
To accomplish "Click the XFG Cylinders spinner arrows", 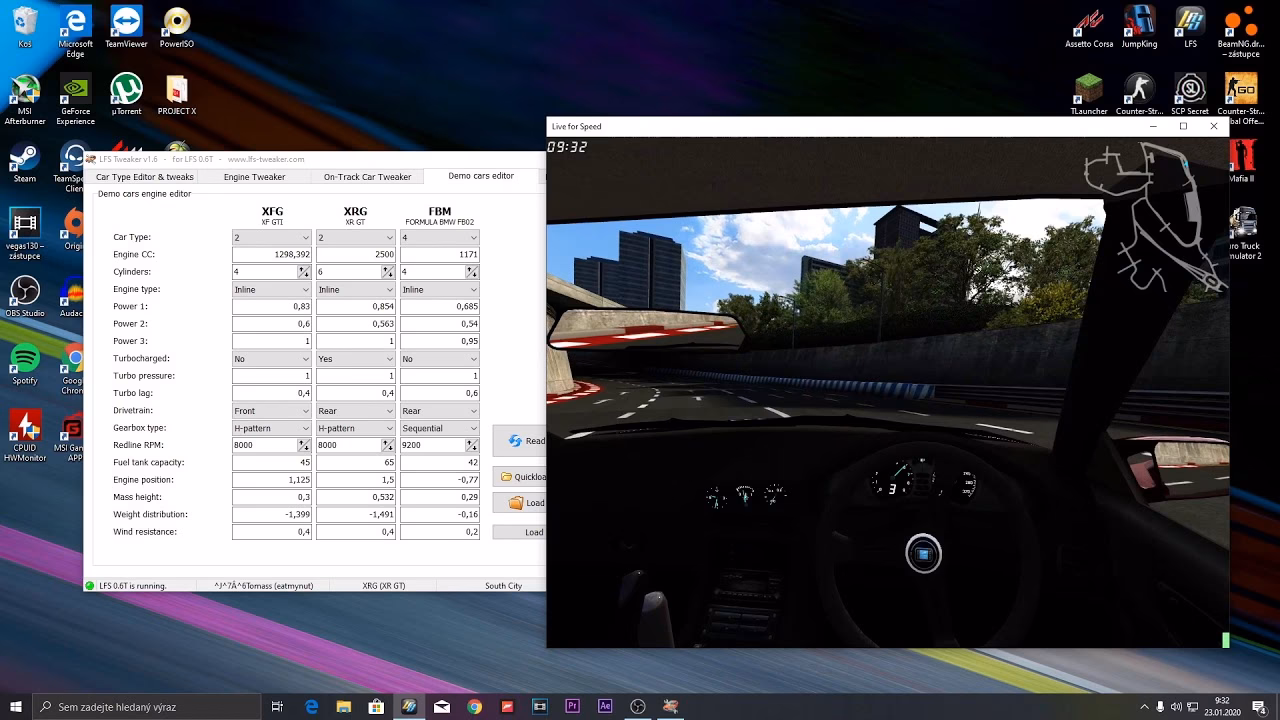I will coord(304,272).
